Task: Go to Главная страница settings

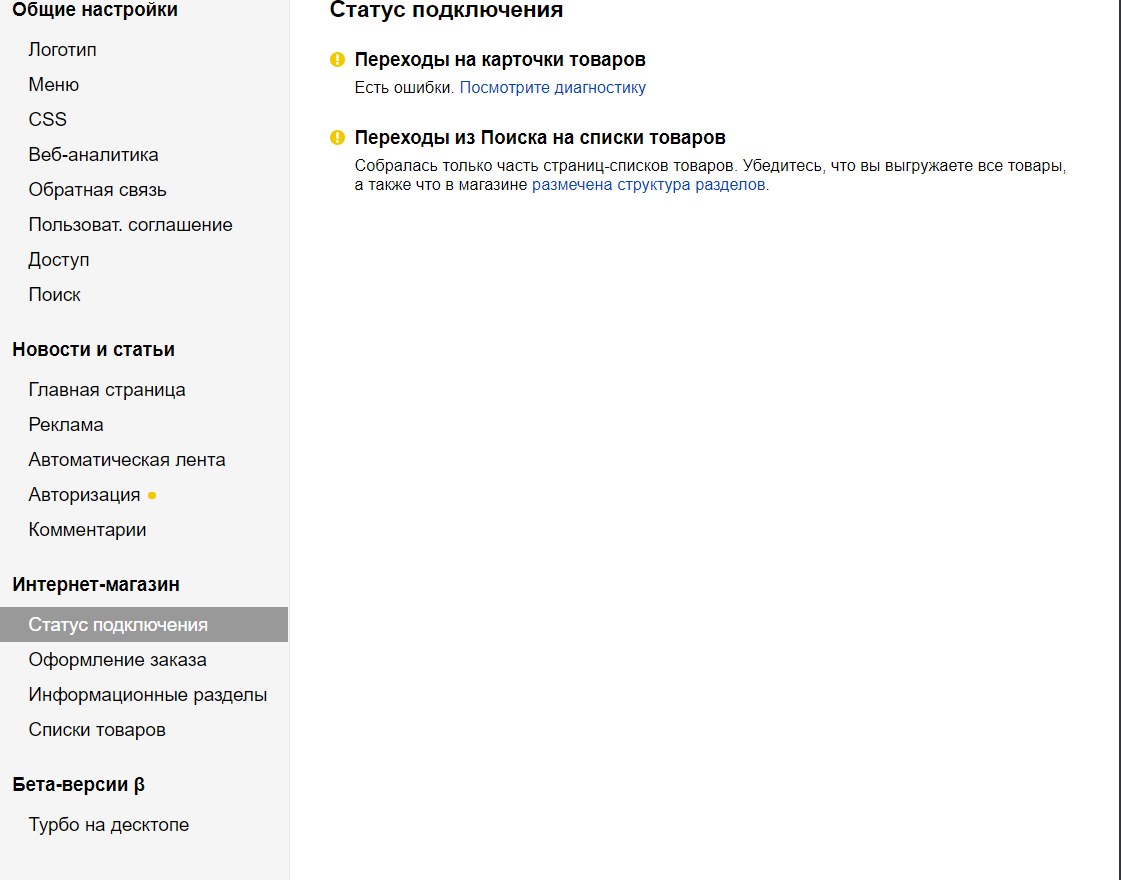Action: click(x=107, y=390)
